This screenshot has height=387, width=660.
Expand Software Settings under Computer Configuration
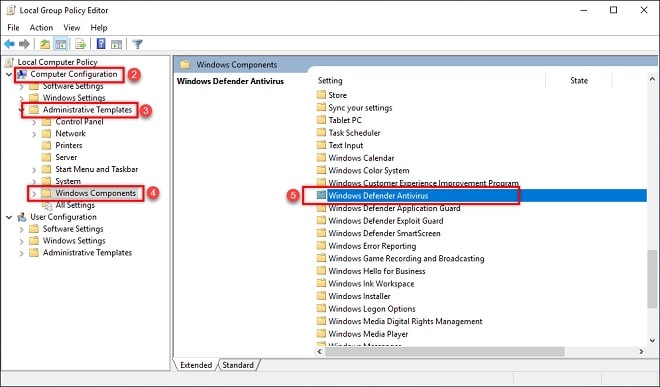(x=21, y=86)
